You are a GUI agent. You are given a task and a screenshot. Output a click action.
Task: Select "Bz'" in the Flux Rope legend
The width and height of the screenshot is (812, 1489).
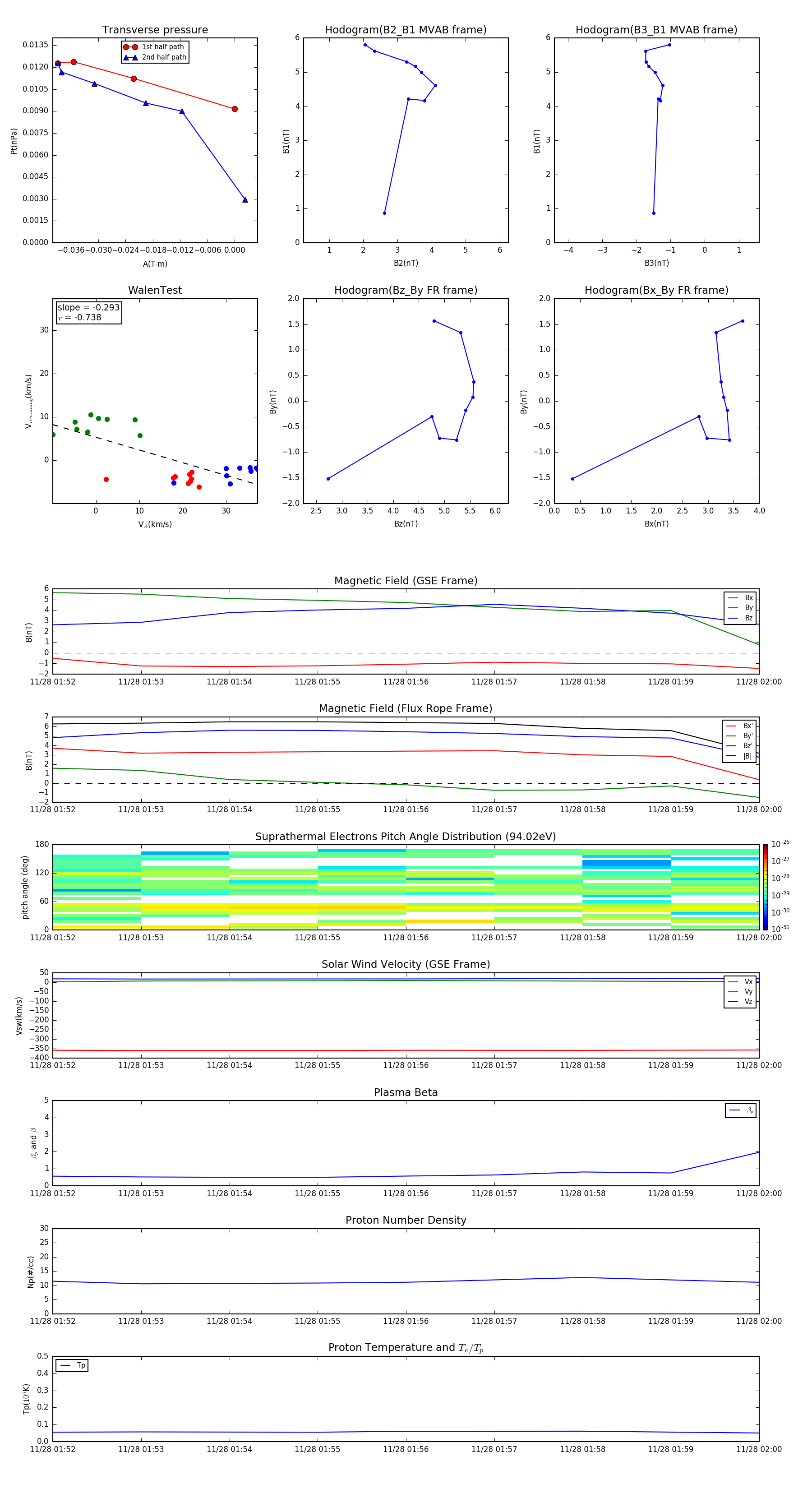[739, 746]
